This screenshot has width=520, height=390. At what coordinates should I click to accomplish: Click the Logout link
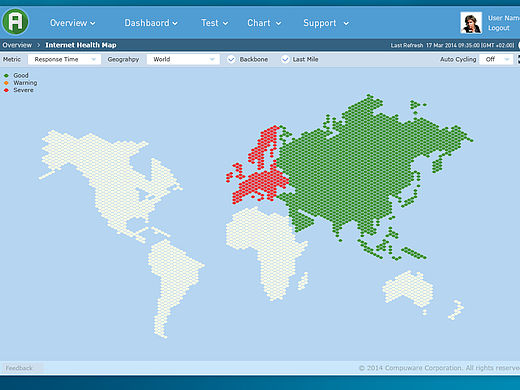pyautogui.click(x=499, y=28)
